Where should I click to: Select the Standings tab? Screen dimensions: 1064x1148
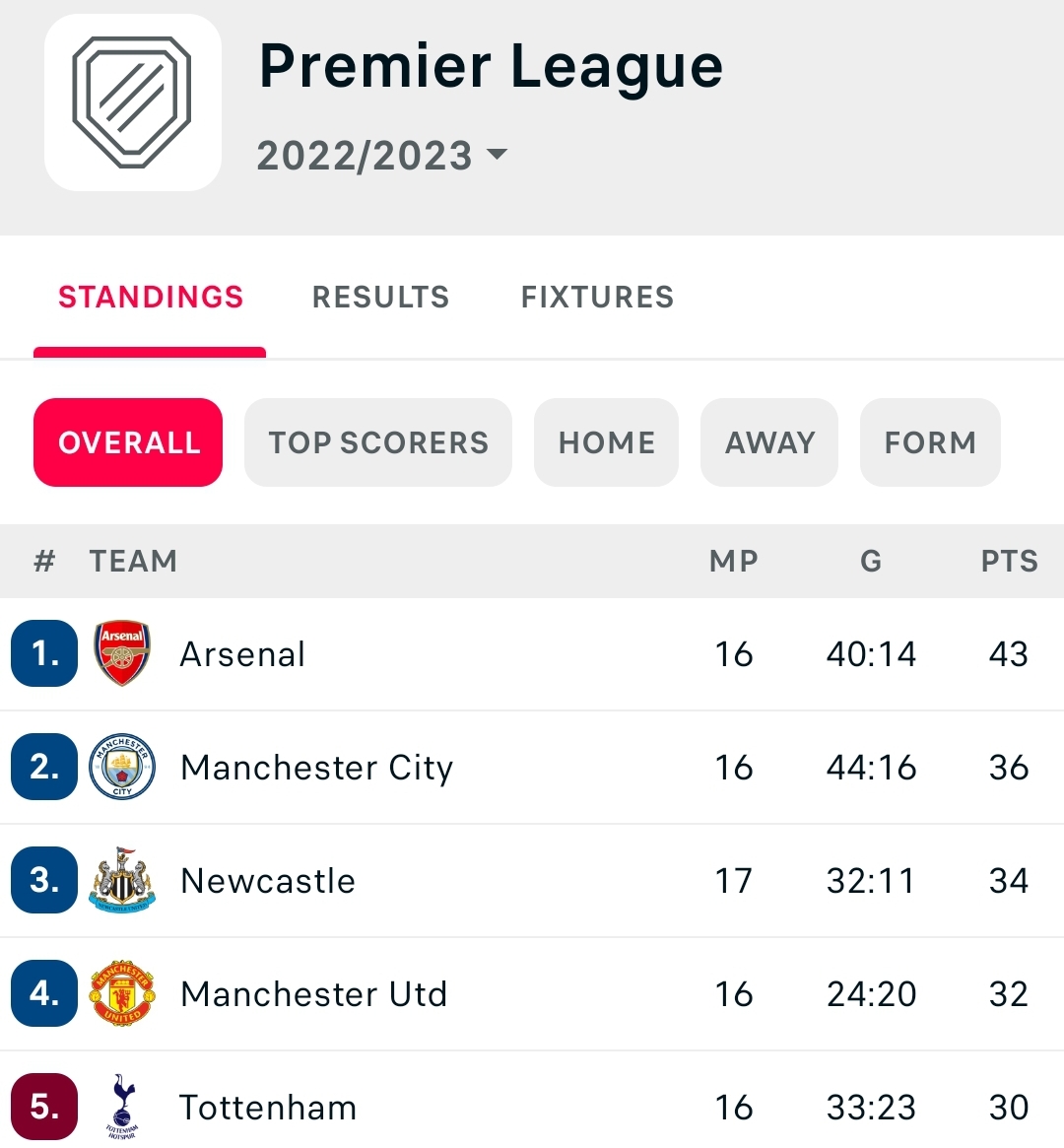coord(151,298)
